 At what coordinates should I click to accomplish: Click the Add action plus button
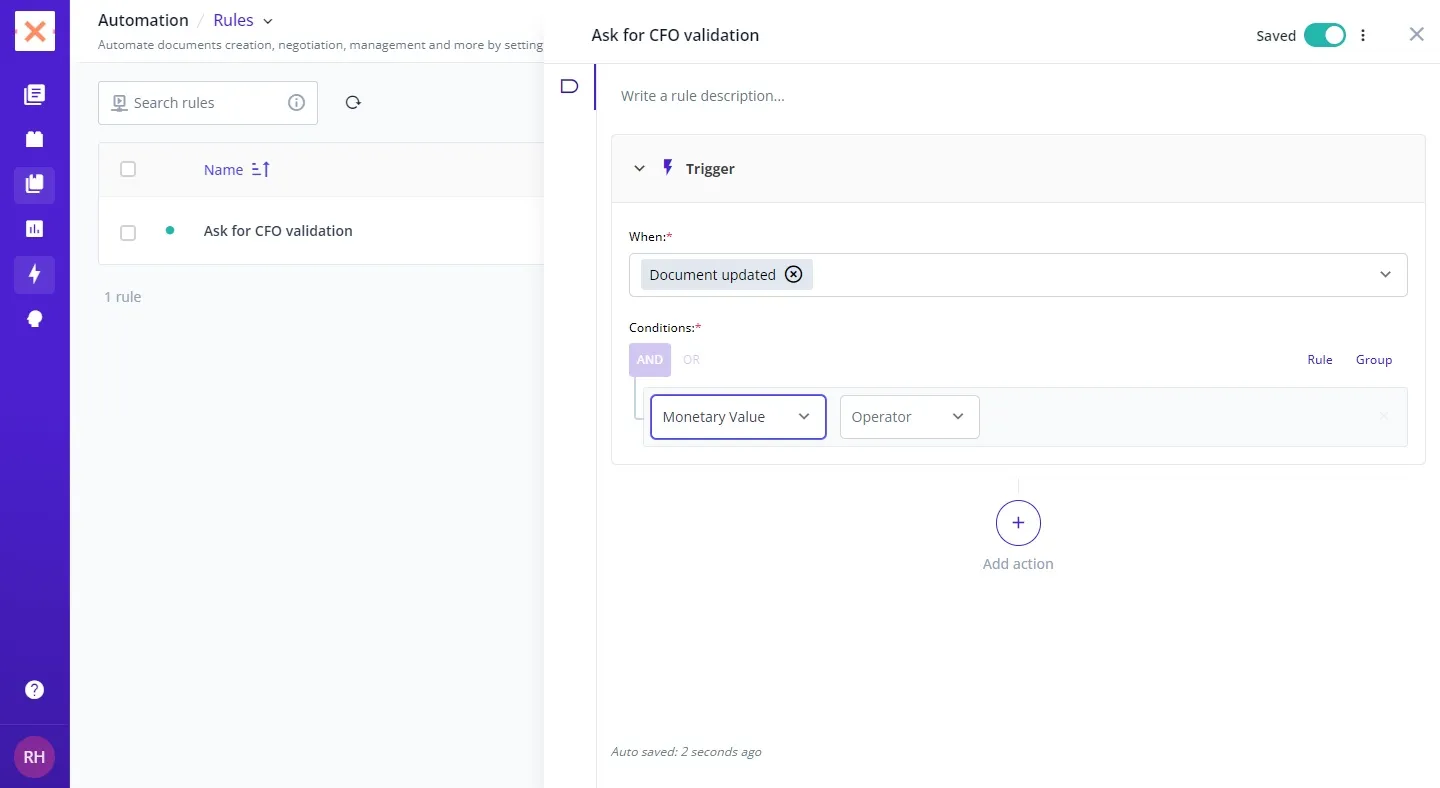point(1018,523)
